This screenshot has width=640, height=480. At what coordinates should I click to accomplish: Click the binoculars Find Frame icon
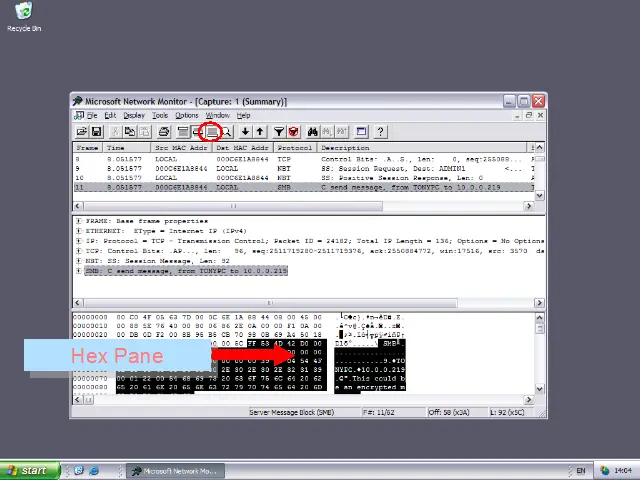[313, 131]
